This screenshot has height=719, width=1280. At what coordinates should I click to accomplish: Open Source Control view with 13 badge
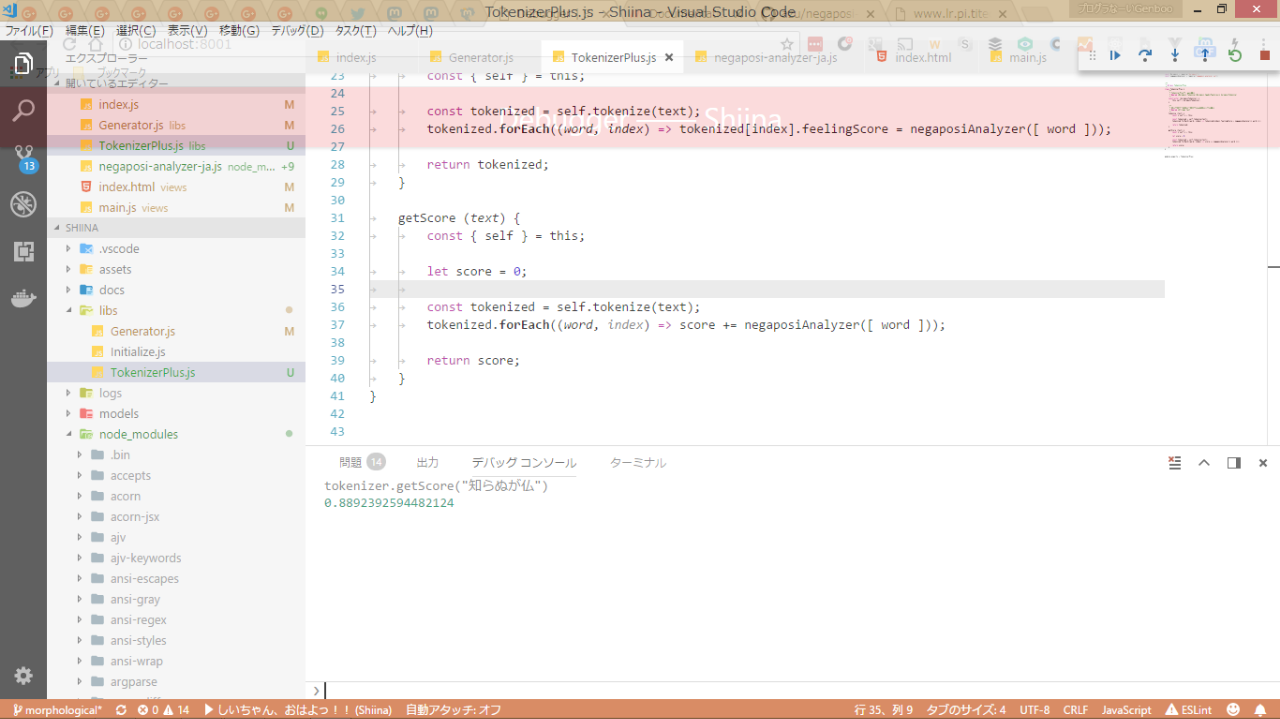(x=23, y=158)
